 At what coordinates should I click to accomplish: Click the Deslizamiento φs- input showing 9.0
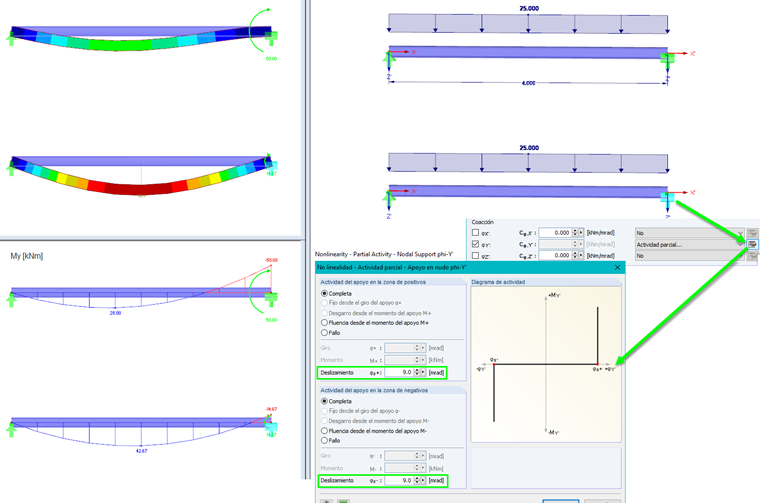(x=399, y=481)
